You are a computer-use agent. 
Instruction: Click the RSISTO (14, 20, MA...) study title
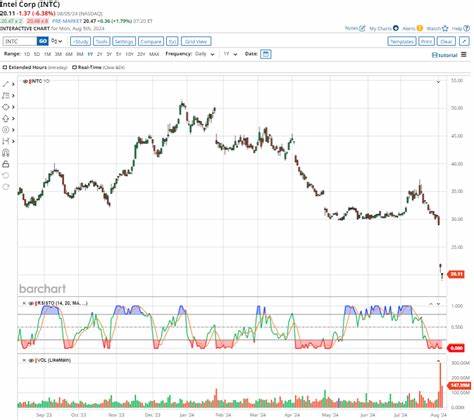tap(62, 303)
